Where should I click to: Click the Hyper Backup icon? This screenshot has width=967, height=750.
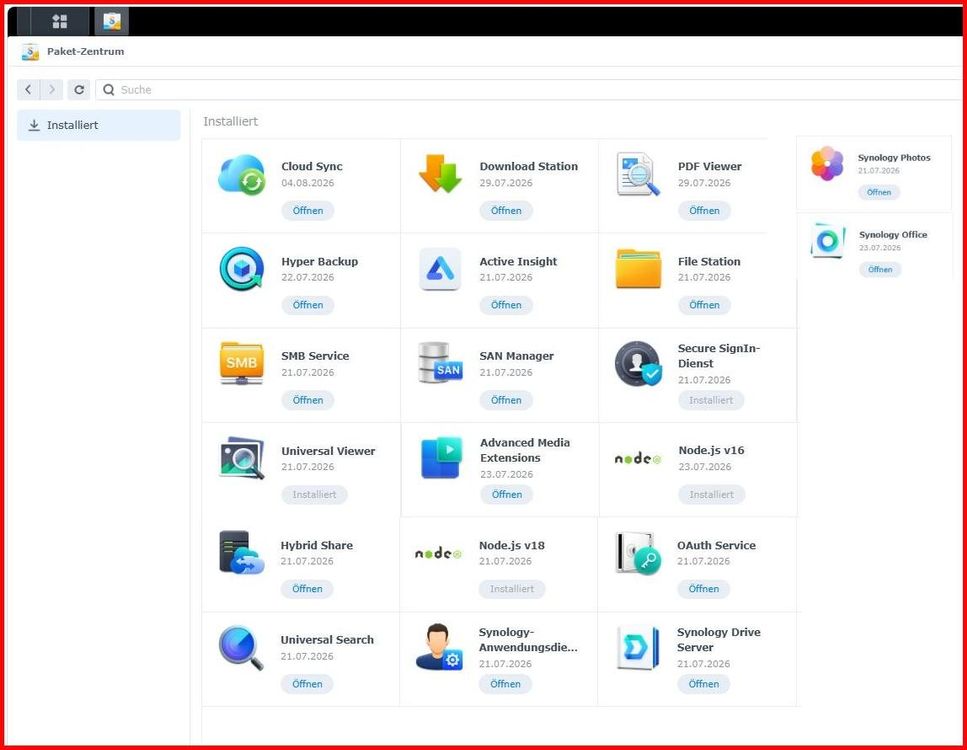(x=242, y=269)
